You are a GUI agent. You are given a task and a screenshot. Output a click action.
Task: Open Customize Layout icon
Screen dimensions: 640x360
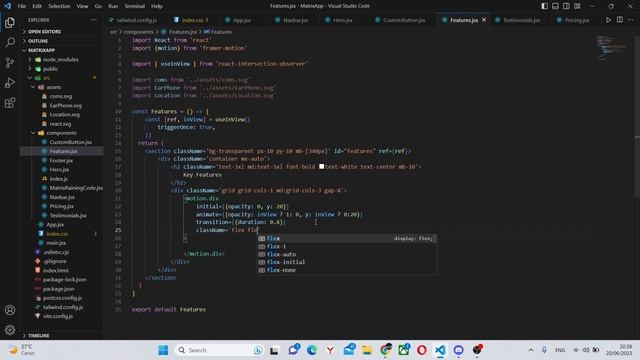click(x=578, y=6)
